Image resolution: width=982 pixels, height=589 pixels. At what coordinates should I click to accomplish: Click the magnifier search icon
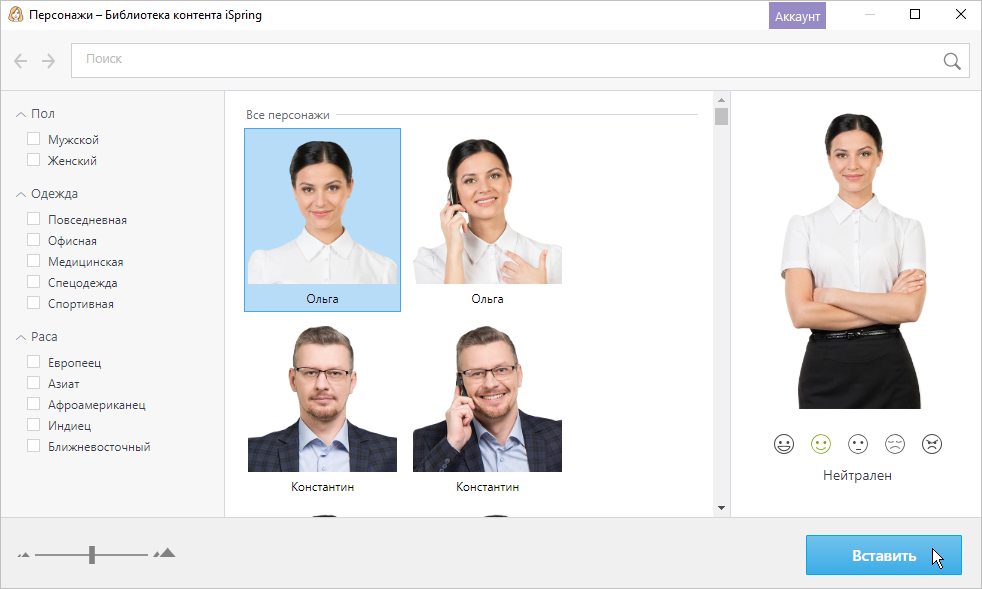pos(952,61)
